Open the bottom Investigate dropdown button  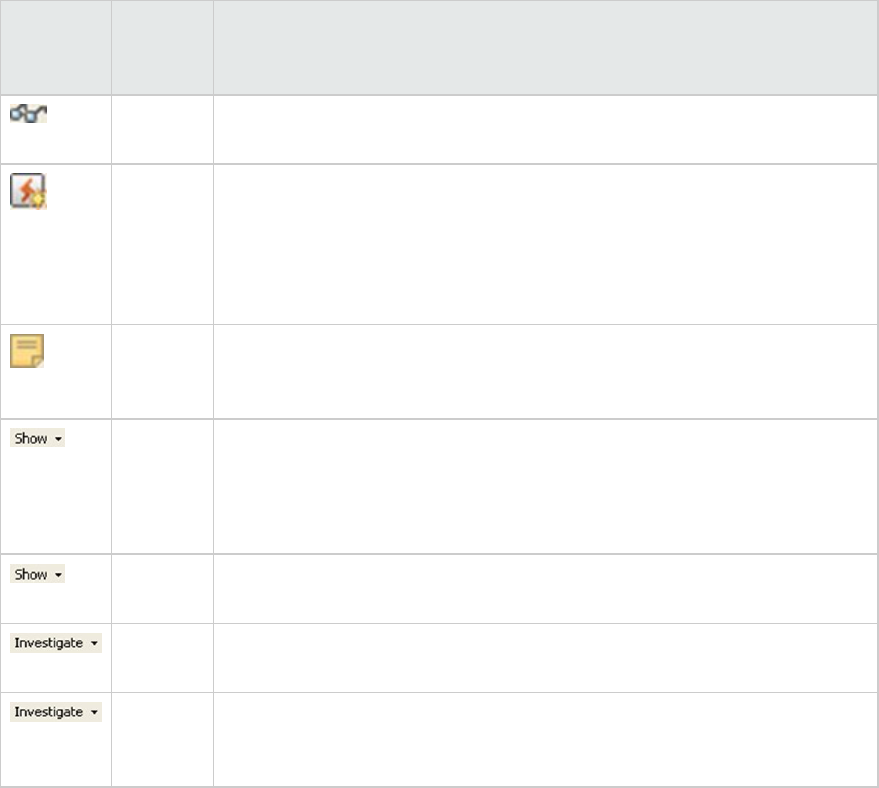point(55,712)
